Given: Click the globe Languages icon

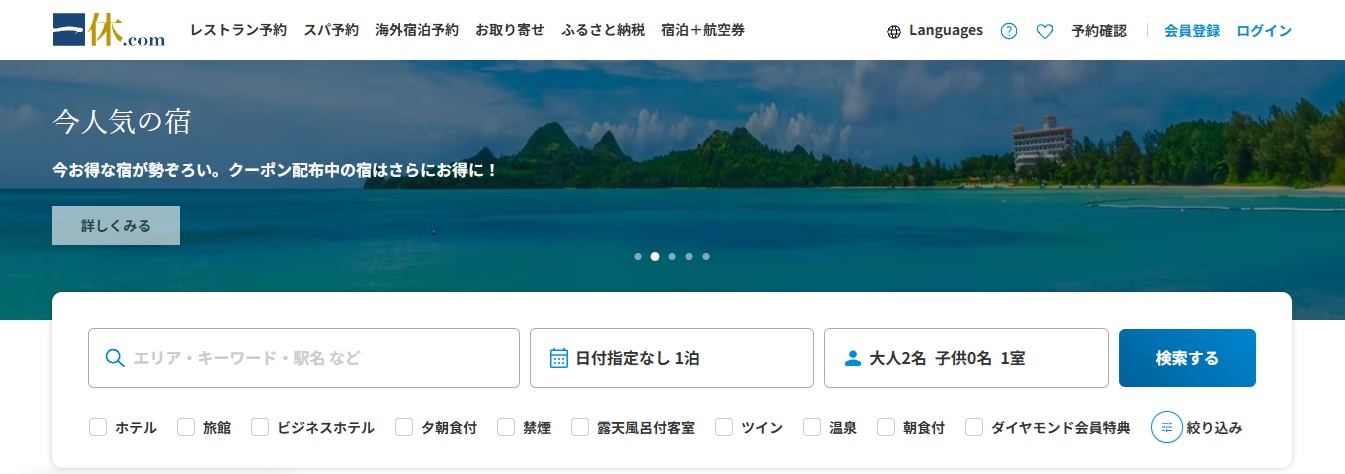Looking at the screenshot, I should click(894, 31).
